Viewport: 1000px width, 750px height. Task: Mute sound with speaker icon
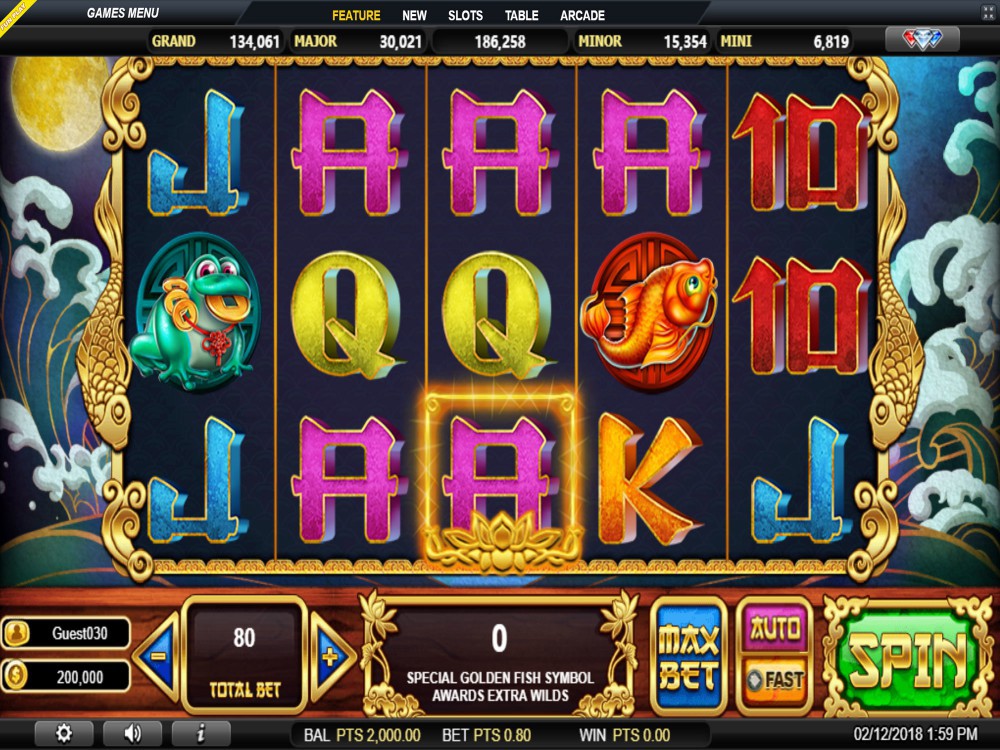click(x=132, y=734)
